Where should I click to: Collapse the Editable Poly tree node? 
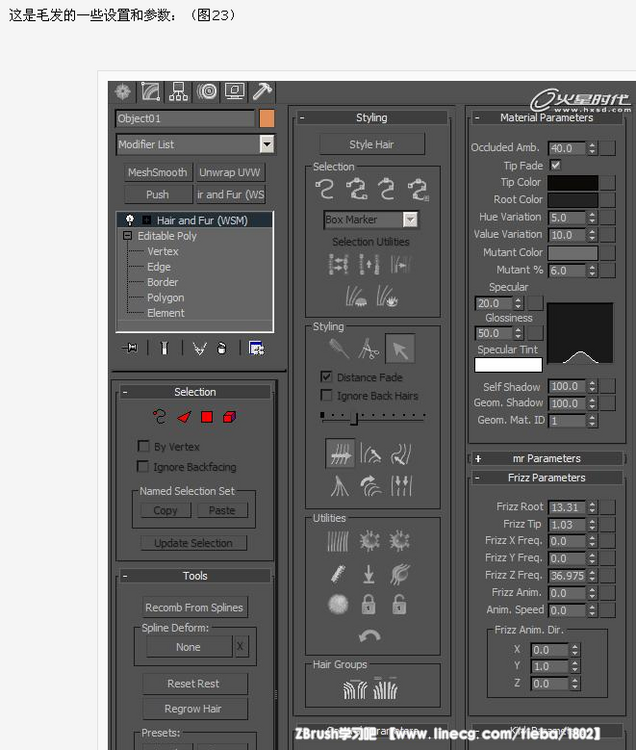coord(127,235)
